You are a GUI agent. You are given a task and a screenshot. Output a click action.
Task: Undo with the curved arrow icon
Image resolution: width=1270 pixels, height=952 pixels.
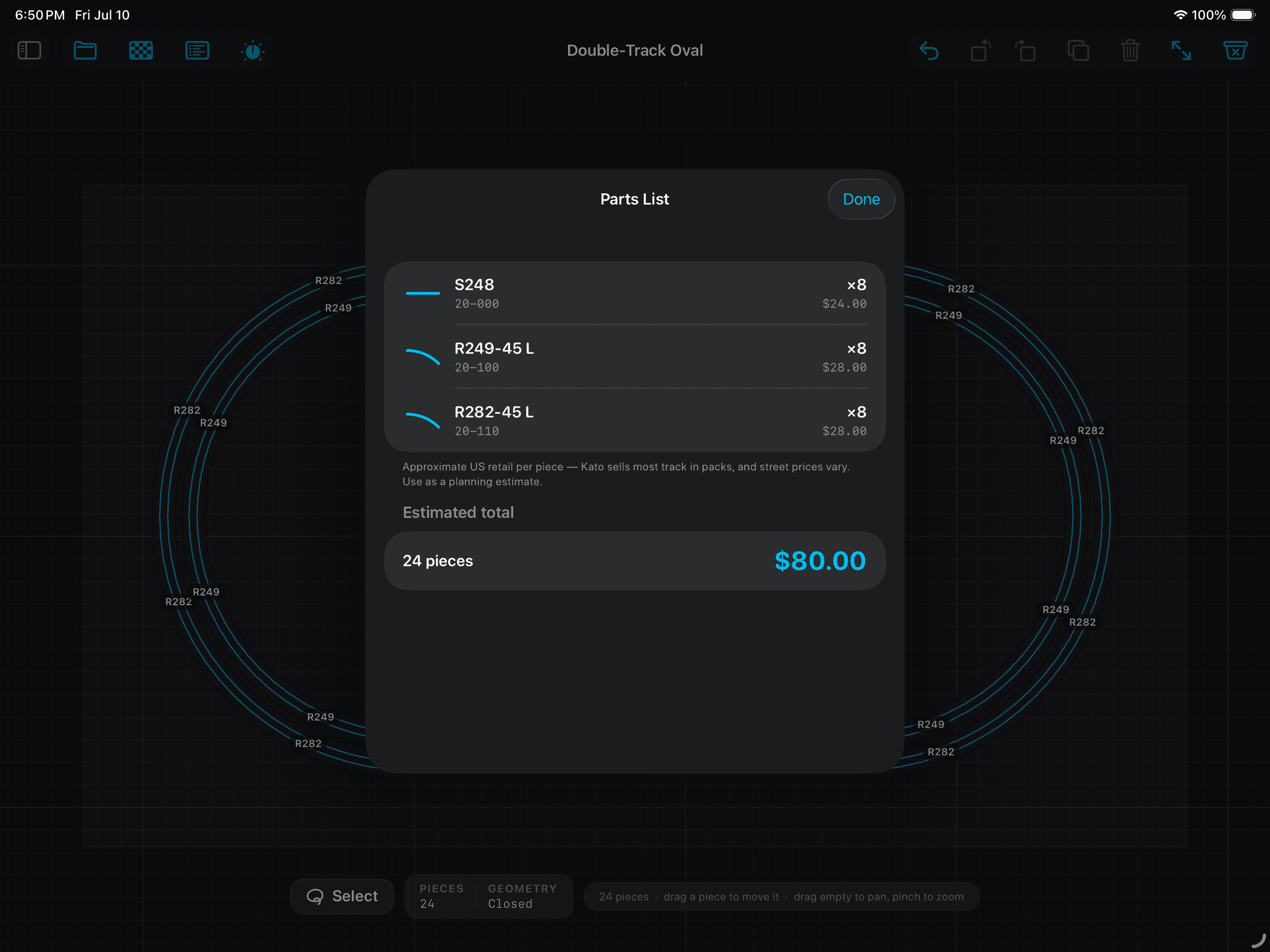[x=929, y=51]
